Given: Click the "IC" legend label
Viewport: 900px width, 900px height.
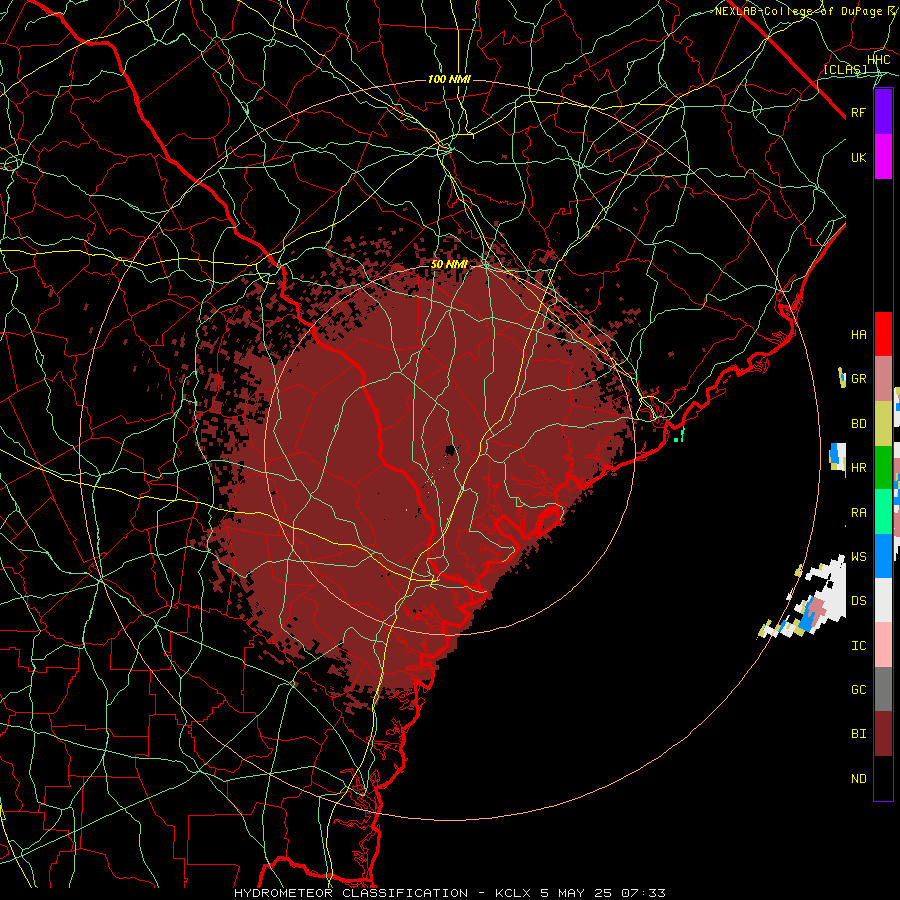Looking at the screenshot, I should coord(858,646).
